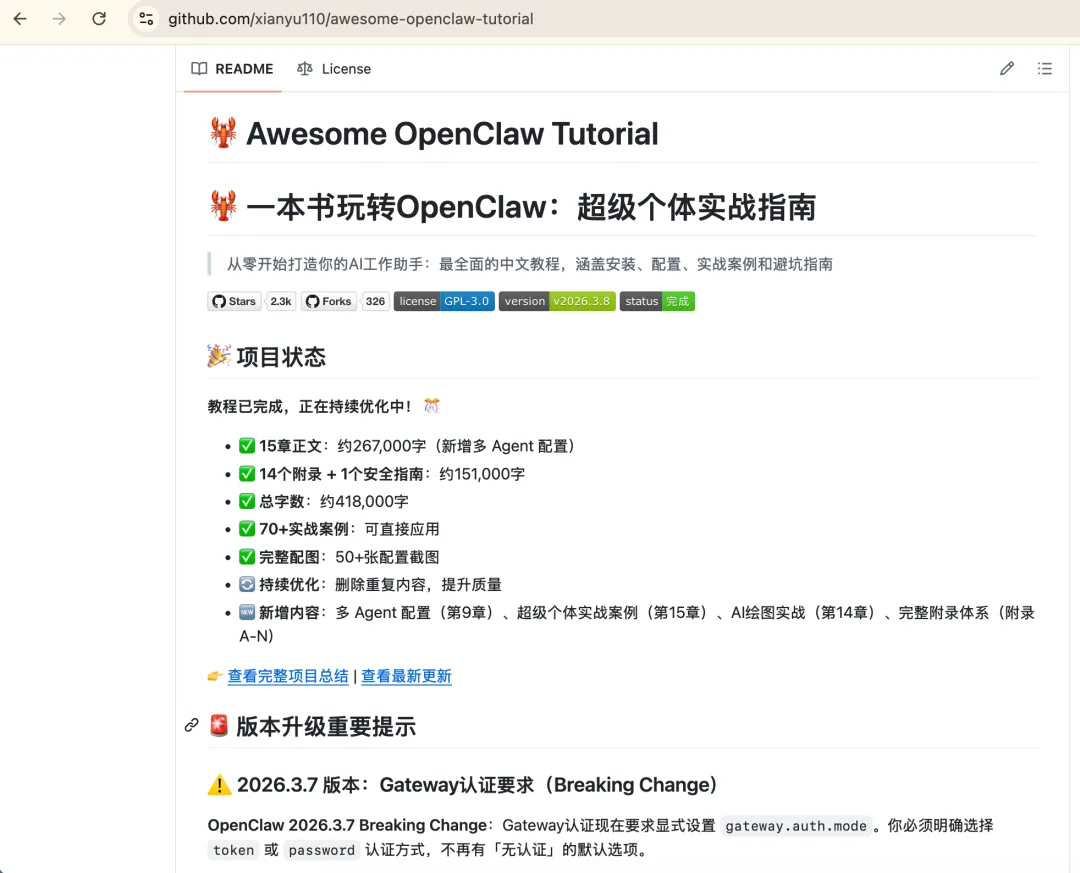The image size is (1080, 873).
Task: Click the token code snippet
Action: click(233, 850)
